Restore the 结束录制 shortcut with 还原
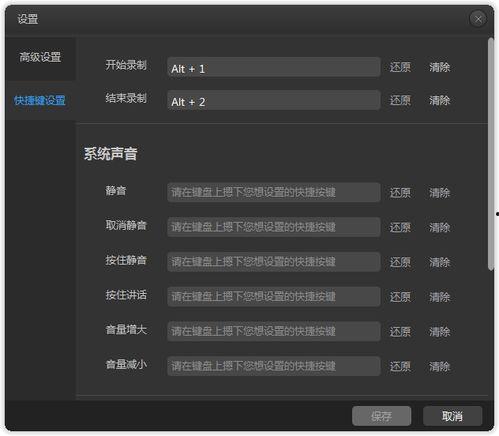499x436 pixels. pyautogui.click(x=400, y=100)
